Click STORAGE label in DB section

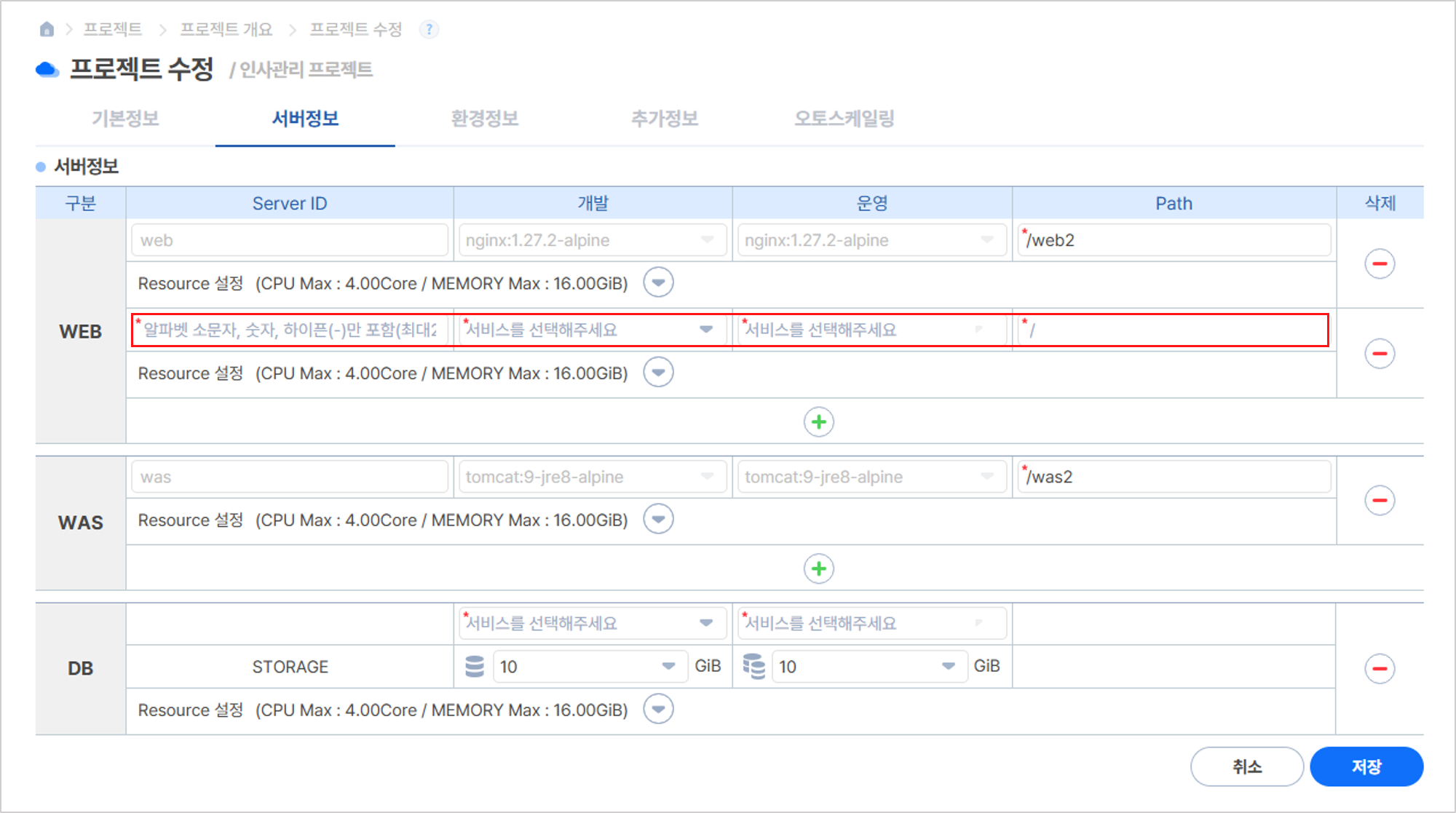coord(290,667)
